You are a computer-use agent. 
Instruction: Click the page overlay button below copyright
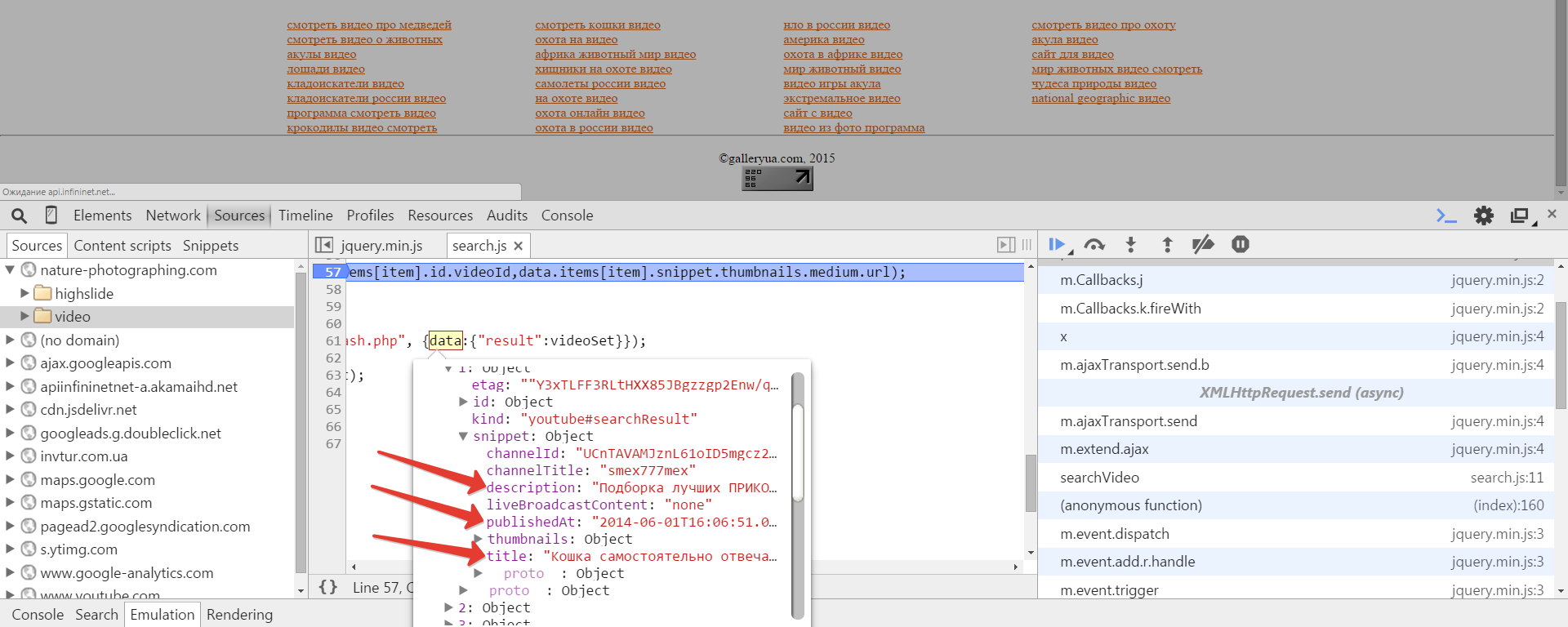pos(777,179)
